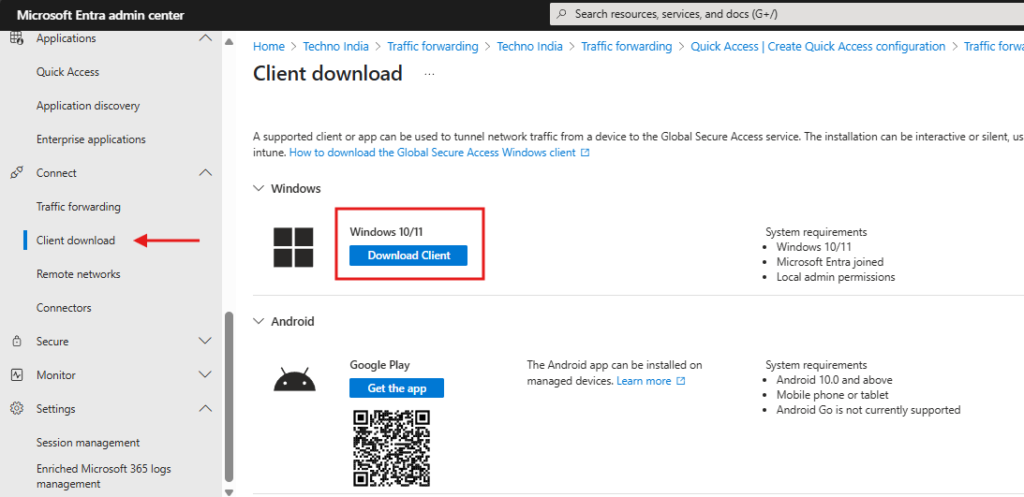
Task: Click the Monitor chart icon in the sidebar
Action: click(17, 375)
